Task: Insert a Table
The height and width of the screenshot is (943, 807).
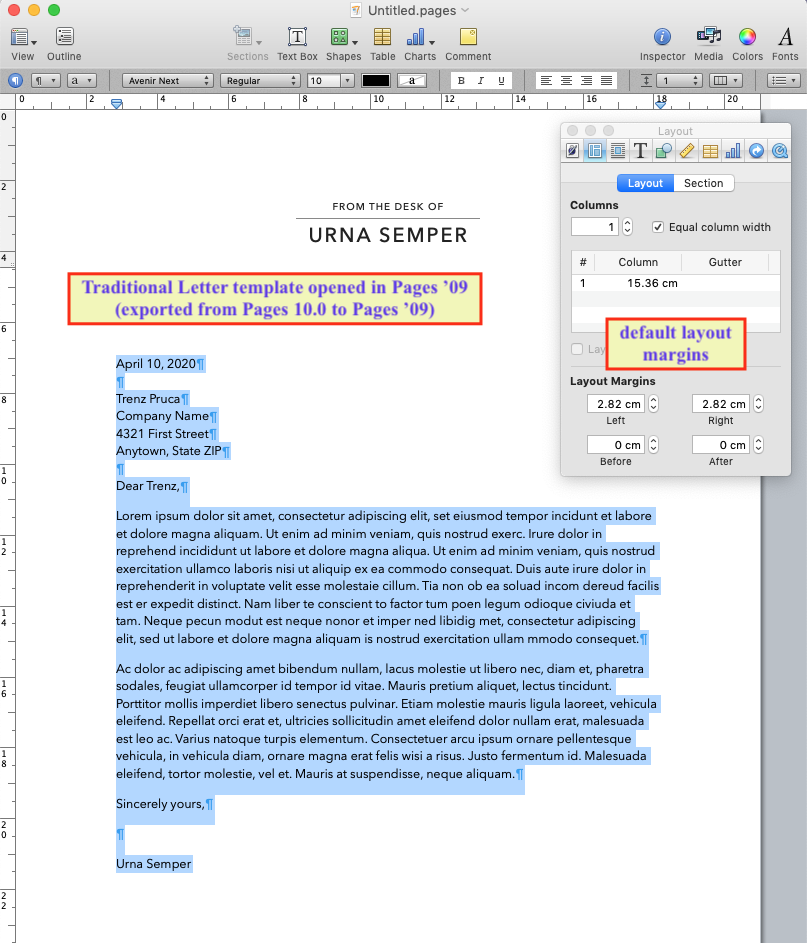Action: tap(382, 44)
